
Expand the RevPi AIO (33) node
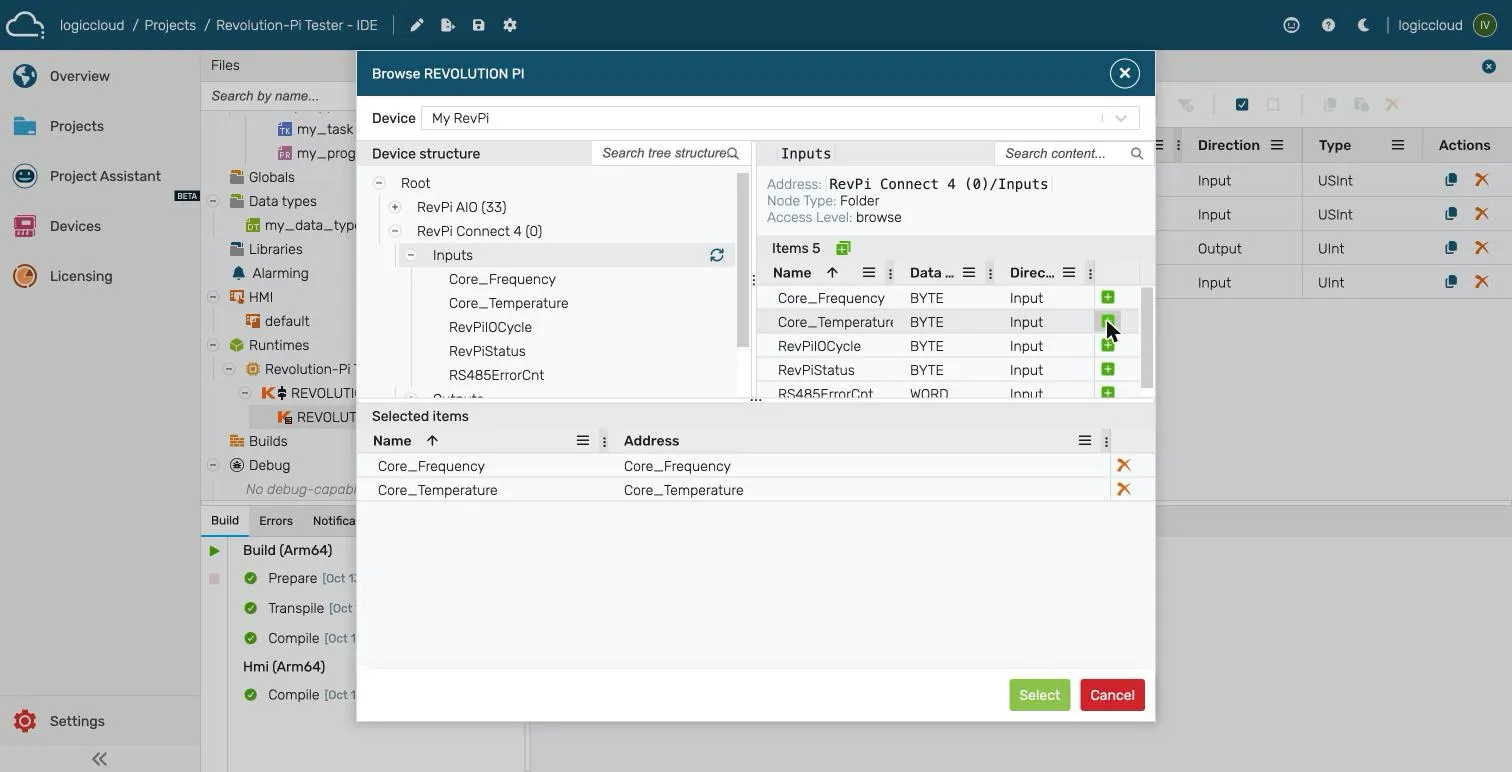(x=395, y=207)
